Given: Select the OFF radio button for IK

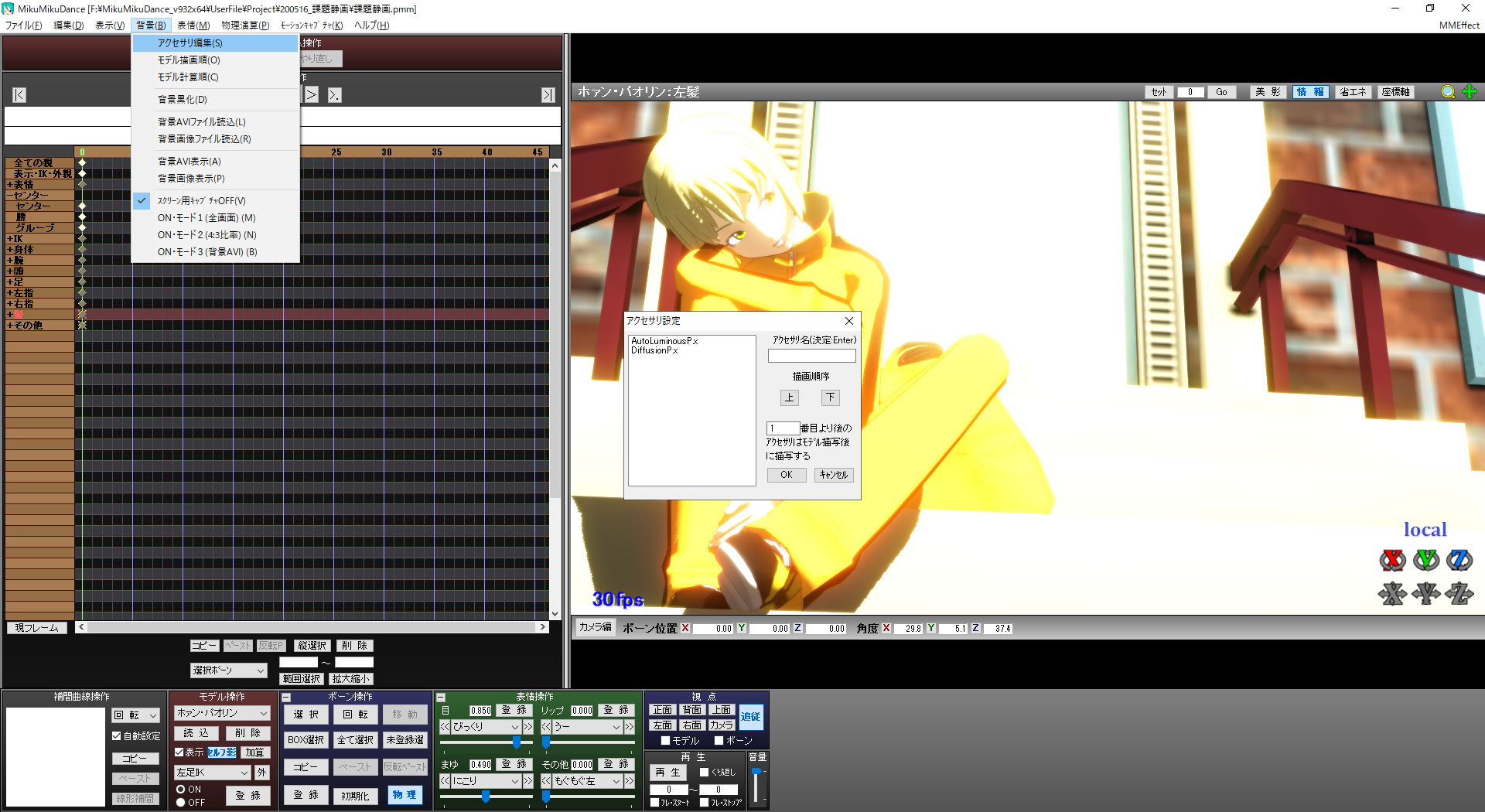Looking at the screenshot, I should click(180, 803).
